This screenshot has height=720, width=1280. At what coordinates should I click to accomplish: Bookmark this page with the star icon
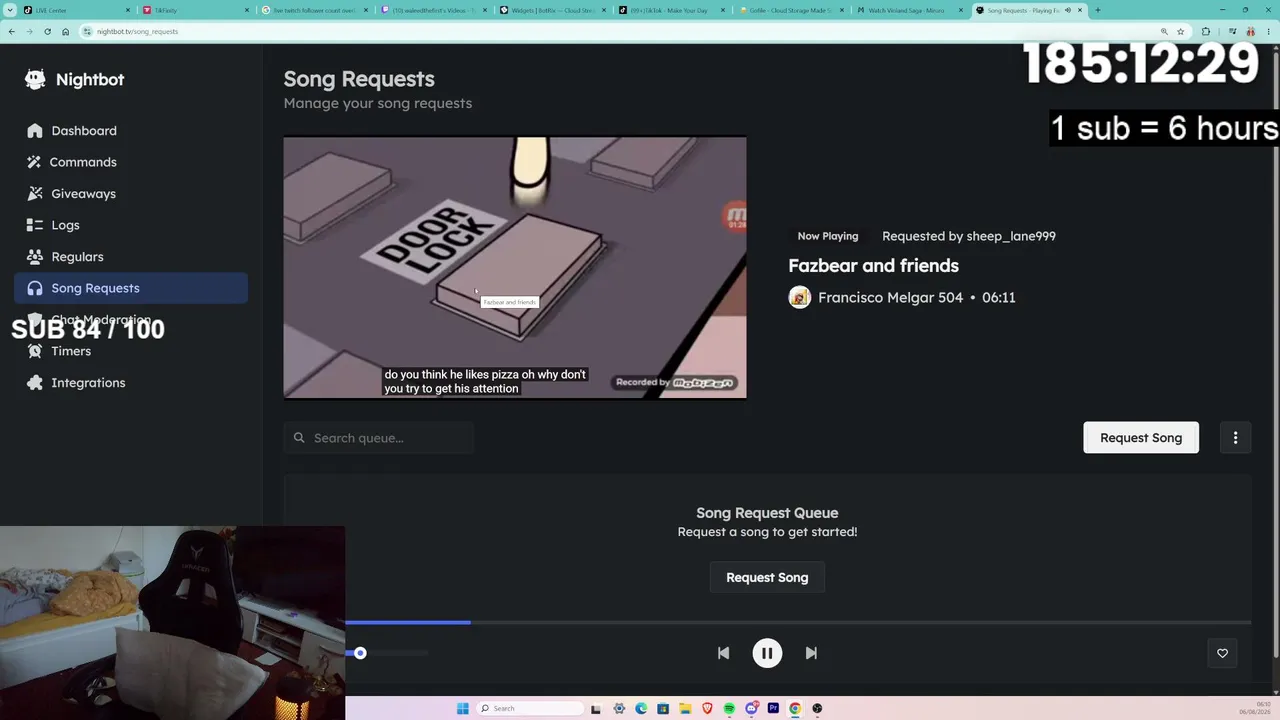click(1180, 31)
